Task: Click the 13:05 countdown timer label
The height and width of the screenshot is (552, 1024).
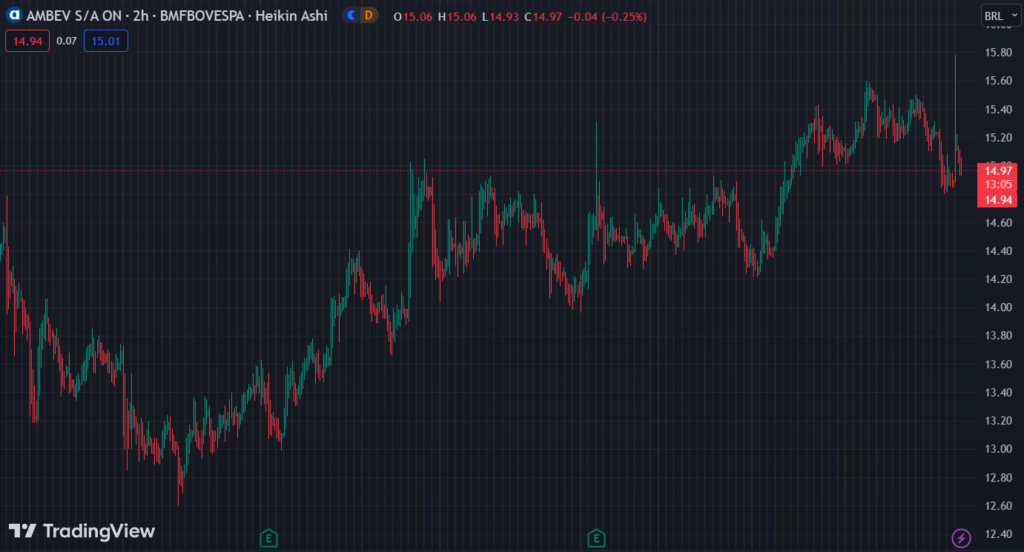Action: point(998,185)
